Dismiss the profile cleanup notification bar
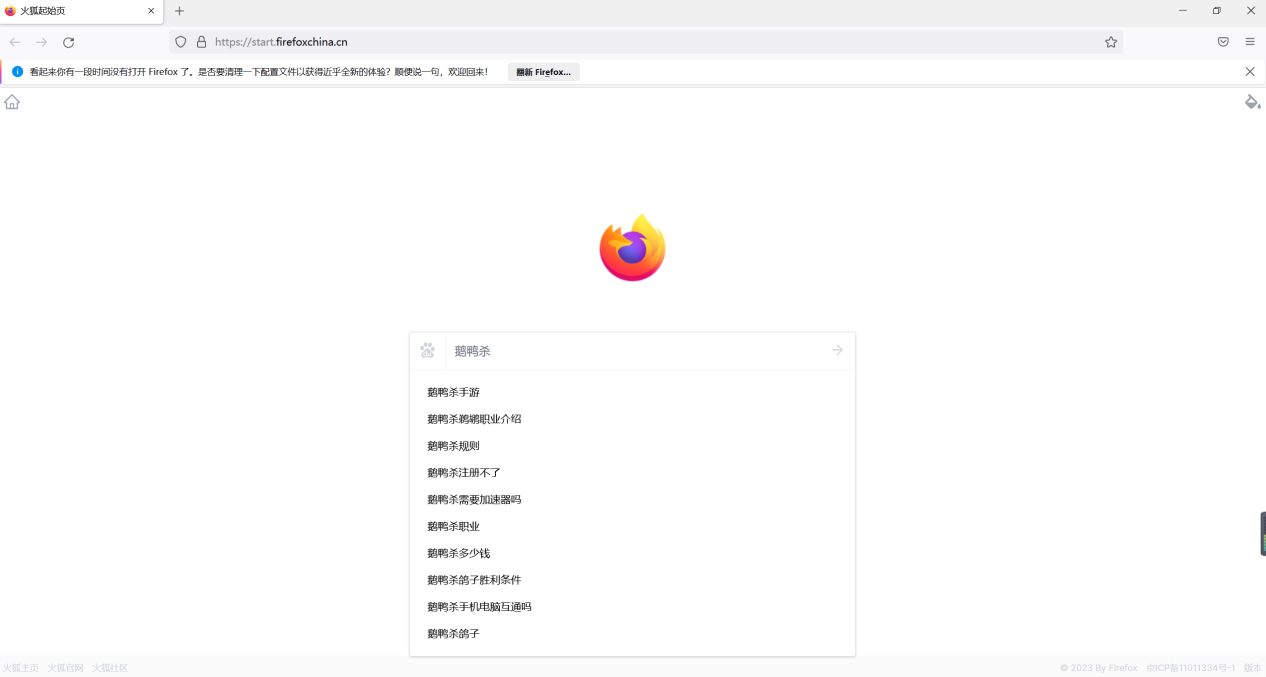This screenshot has width=1266, height=677. (1249, 71)
